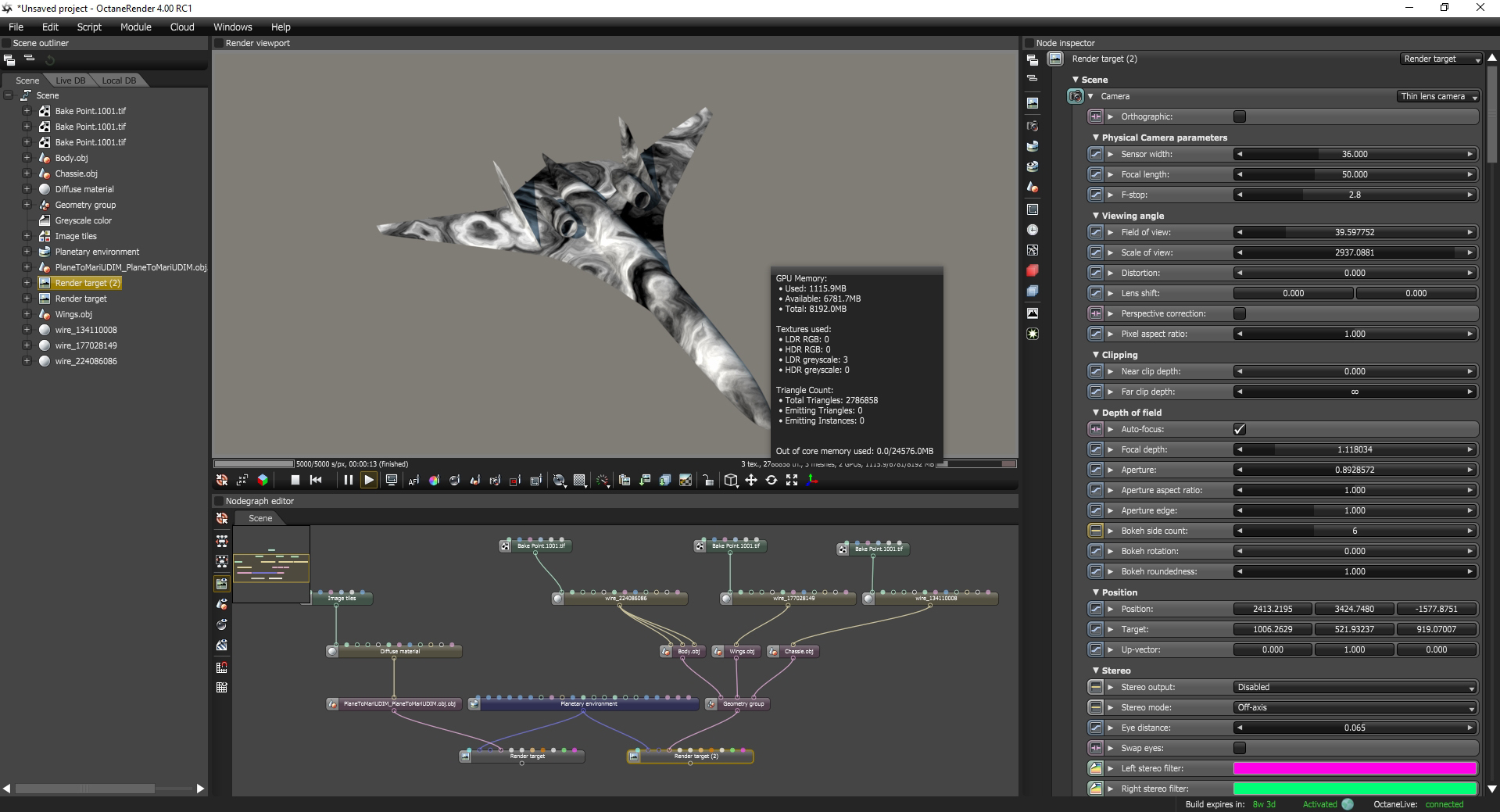Select Planetary environment in the scene outliner
Screen dimensions: 1500x812
click(x=97, y=252)
